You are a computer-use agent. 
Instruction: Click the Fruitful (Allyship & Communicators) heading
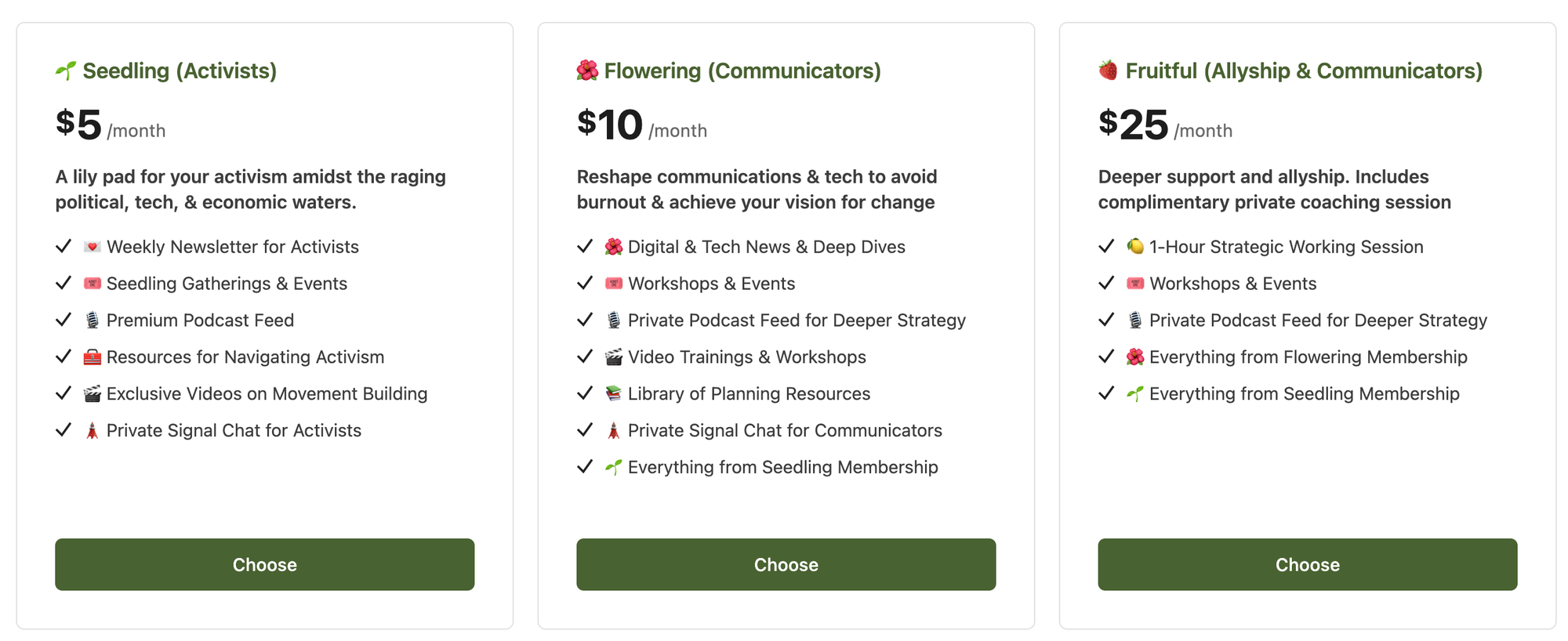(1290, 71)
